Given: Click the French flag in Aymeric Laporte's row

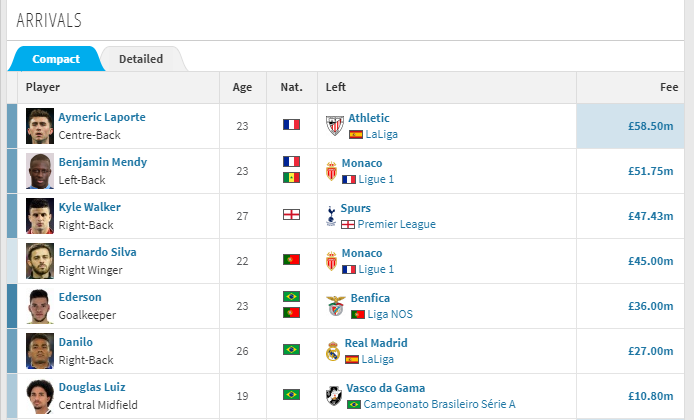Looking at the screenshot, I should click(292, 125).
